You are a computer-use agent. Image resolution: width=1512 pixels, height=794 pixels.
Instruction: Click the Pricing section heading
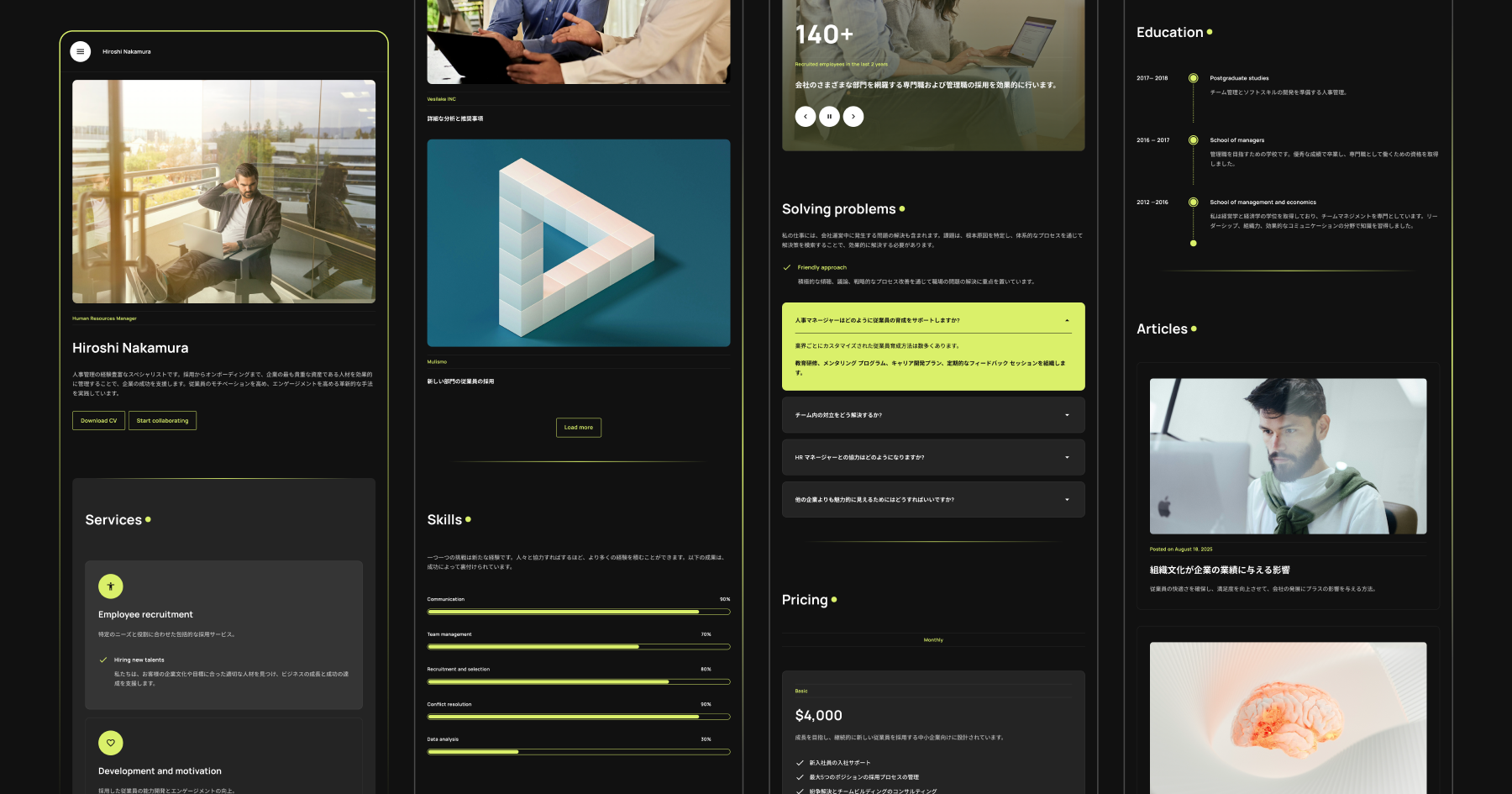pyautogui.click(x=805, y=600)
